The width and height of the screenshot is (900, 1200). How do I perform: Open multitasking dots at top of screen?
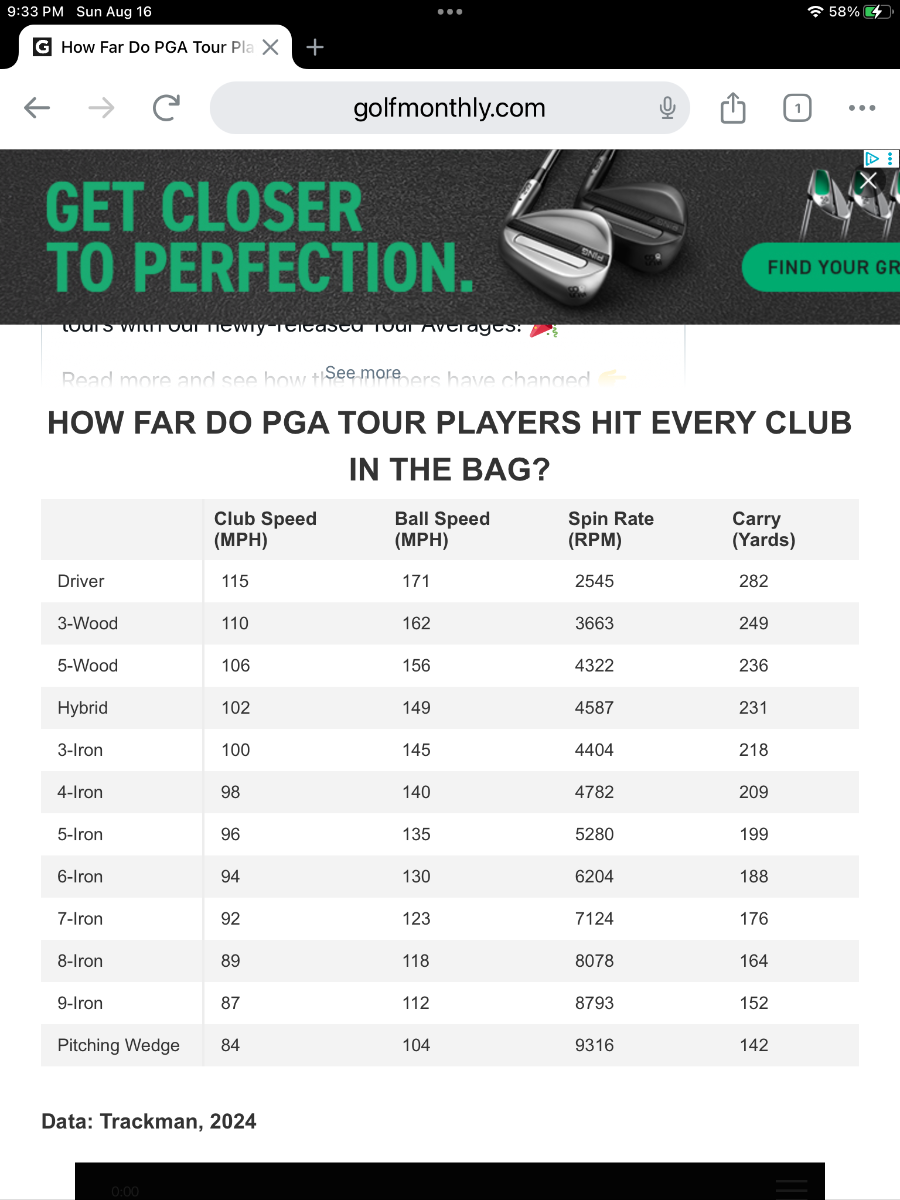[450, 12]
